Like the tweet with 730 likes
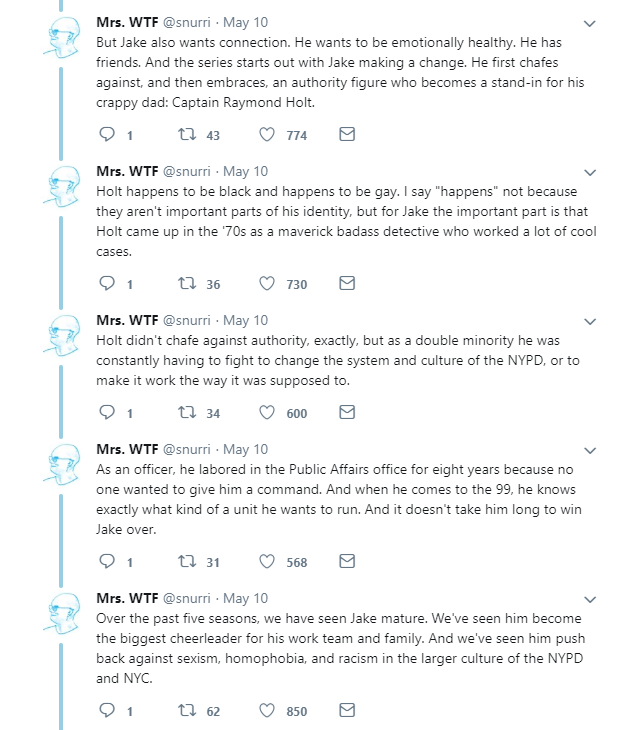Image resolution: width=638 pixels, height=730 pixels. [x=267, y=284]
